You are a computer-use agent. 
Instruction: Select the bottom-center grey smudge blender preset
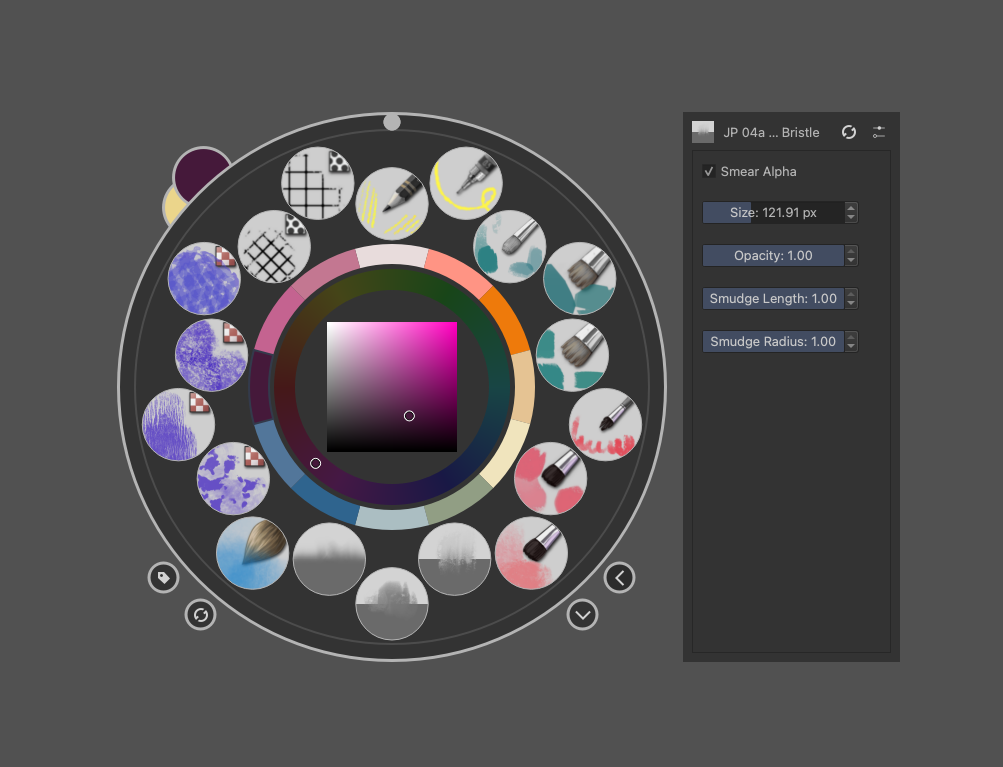click(391, 603)
